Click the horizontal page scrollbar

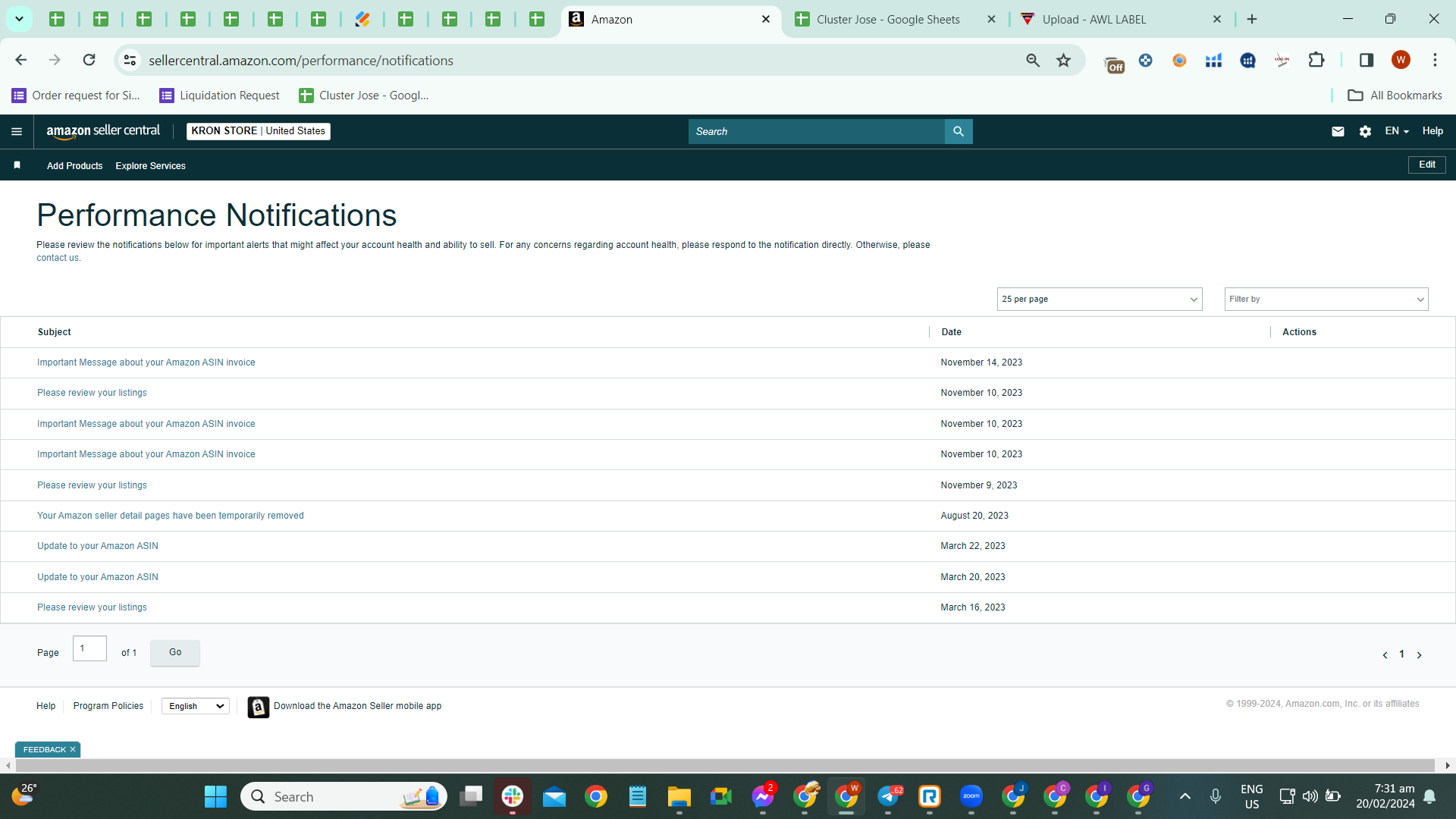coord(725,766)
